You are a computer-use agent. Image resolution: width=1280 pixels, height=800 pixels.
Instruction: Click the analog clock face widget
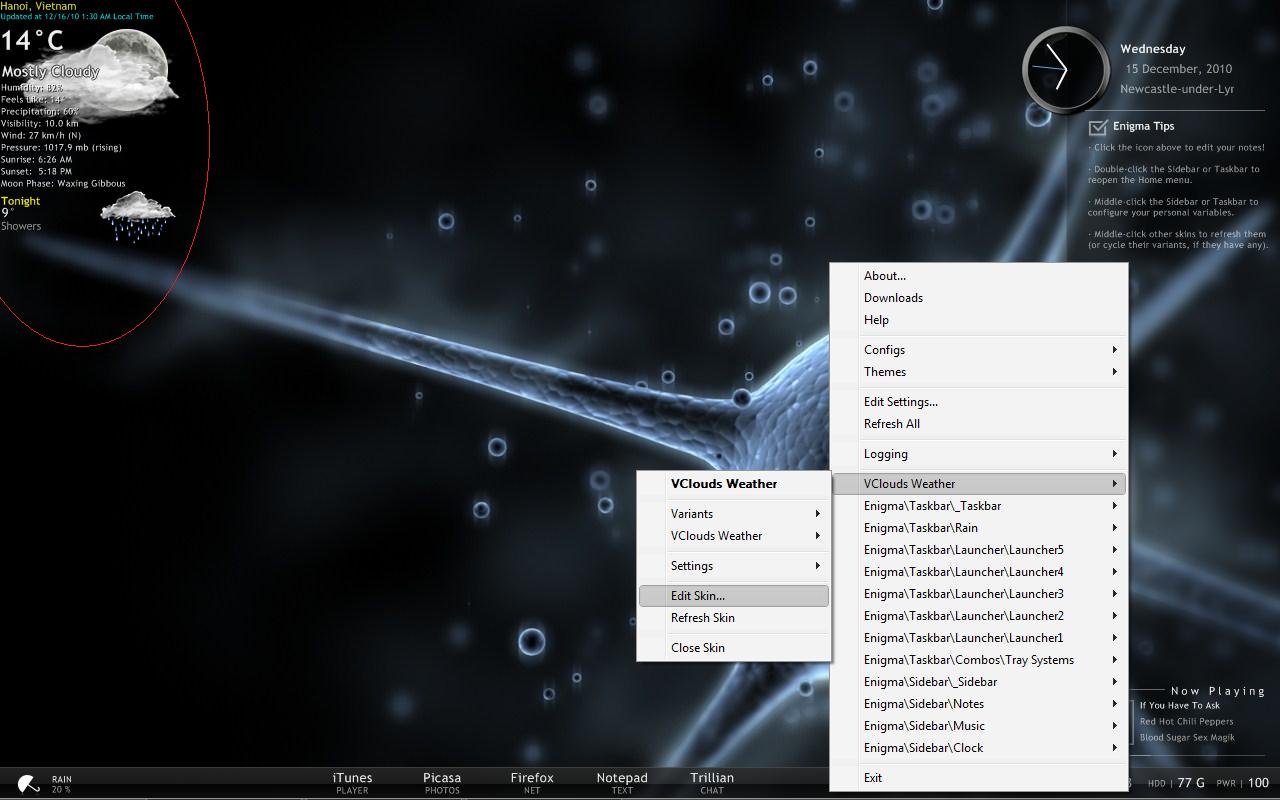tap(1063, 70)
